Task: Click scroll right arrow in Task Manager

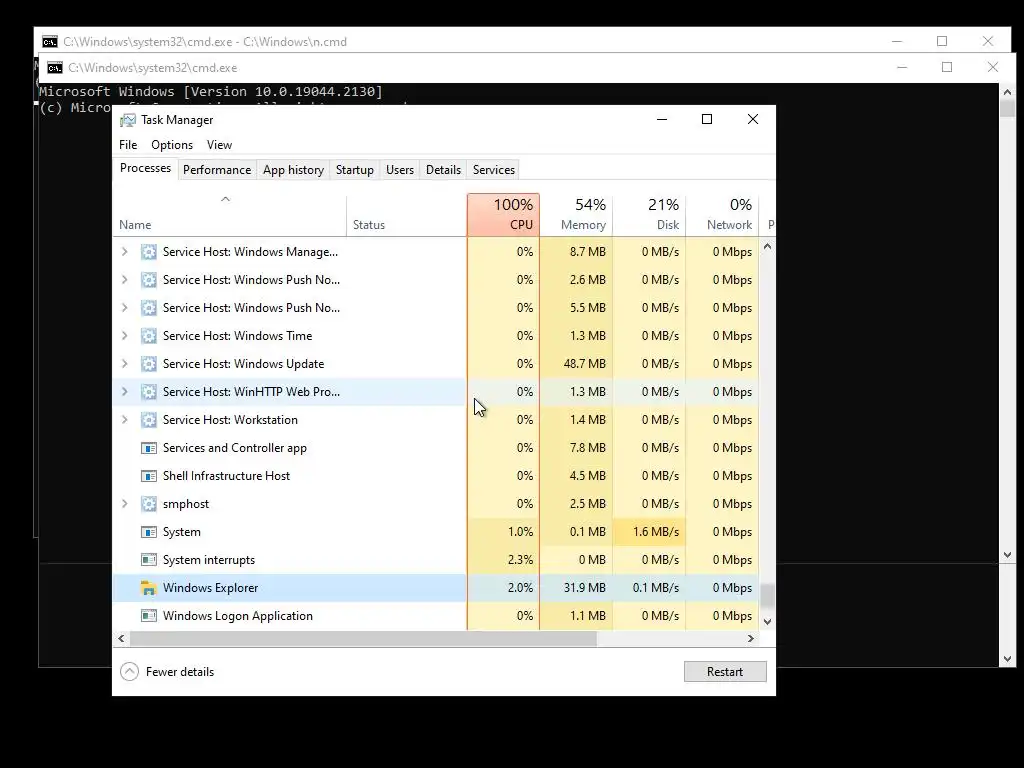Action: pos(751,639)
